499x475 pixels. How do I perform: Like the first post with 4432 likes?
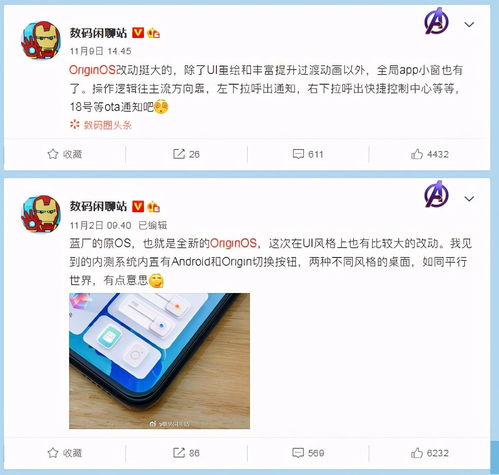[x=430, y=154]
